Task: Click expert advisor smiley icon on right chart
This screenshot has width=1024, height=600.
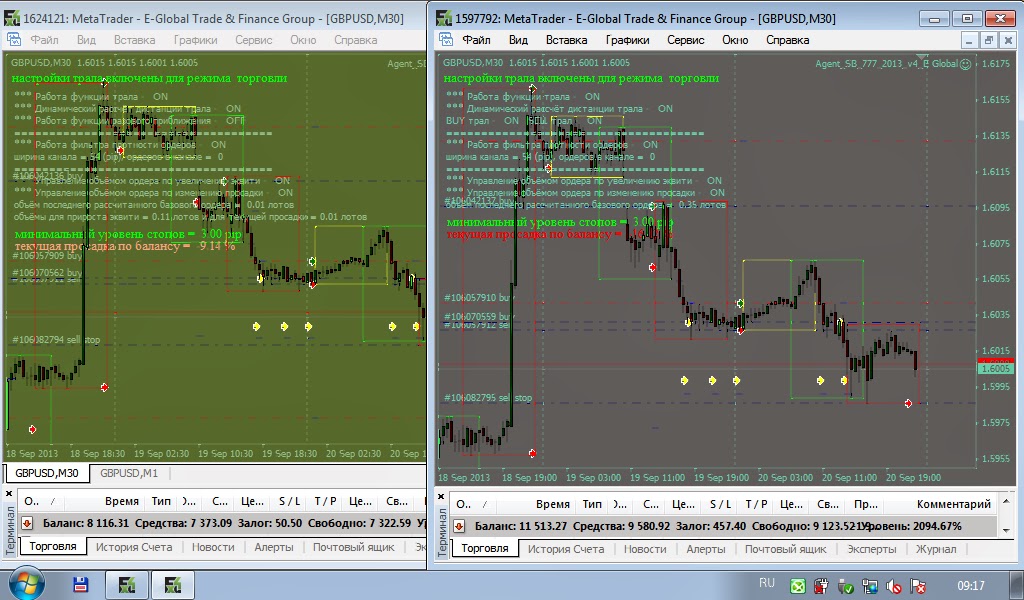Action: pos(965,64)
